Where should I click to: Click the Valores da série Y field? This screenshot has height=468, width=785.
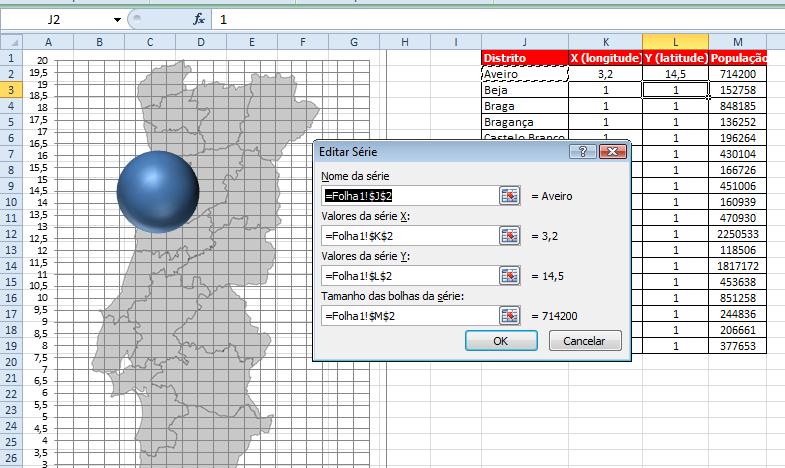click(x=410, y=276)
